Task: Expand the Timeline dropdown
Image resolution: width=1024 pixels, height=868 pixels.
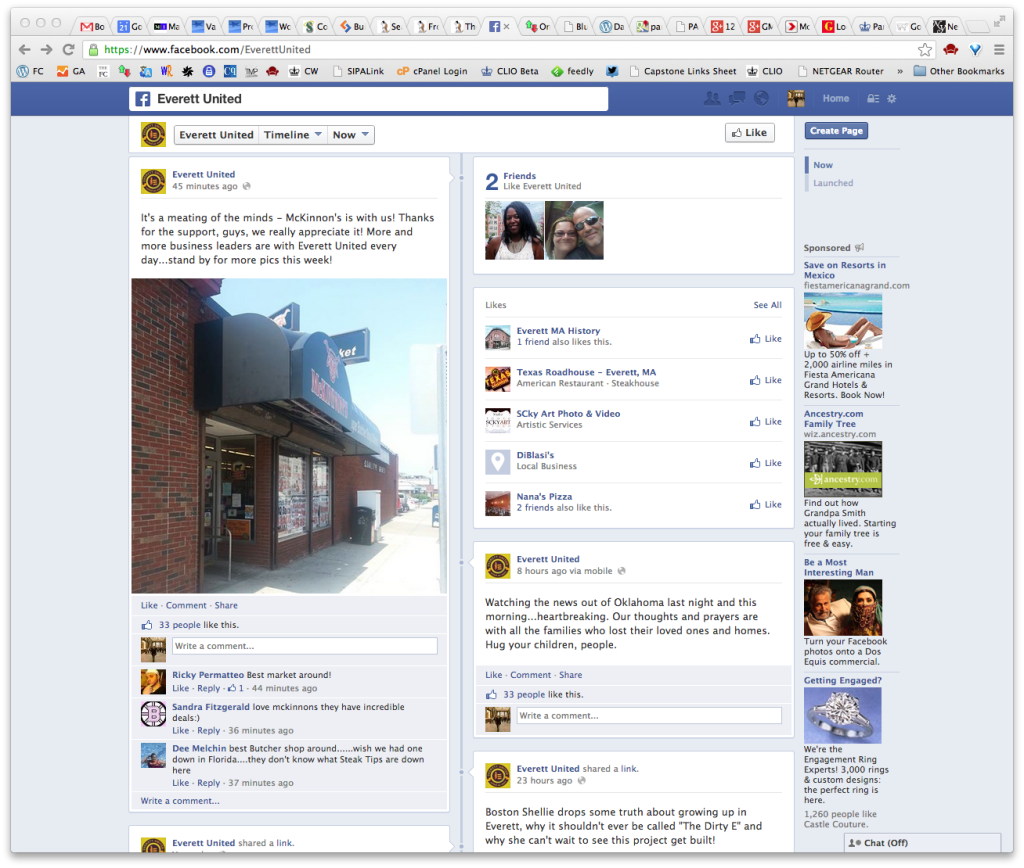Action: [293, 135]
